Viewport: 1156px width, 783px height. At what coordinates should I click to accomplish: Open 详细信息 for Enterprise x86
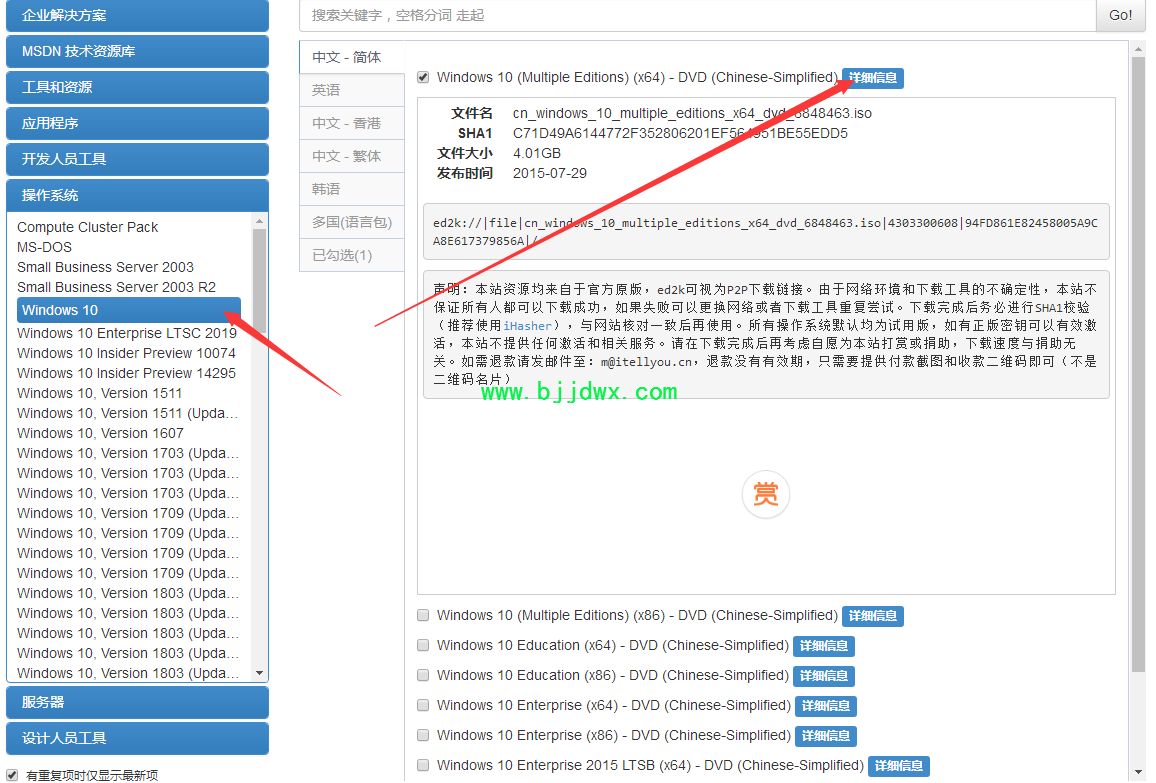click(826, 736)
